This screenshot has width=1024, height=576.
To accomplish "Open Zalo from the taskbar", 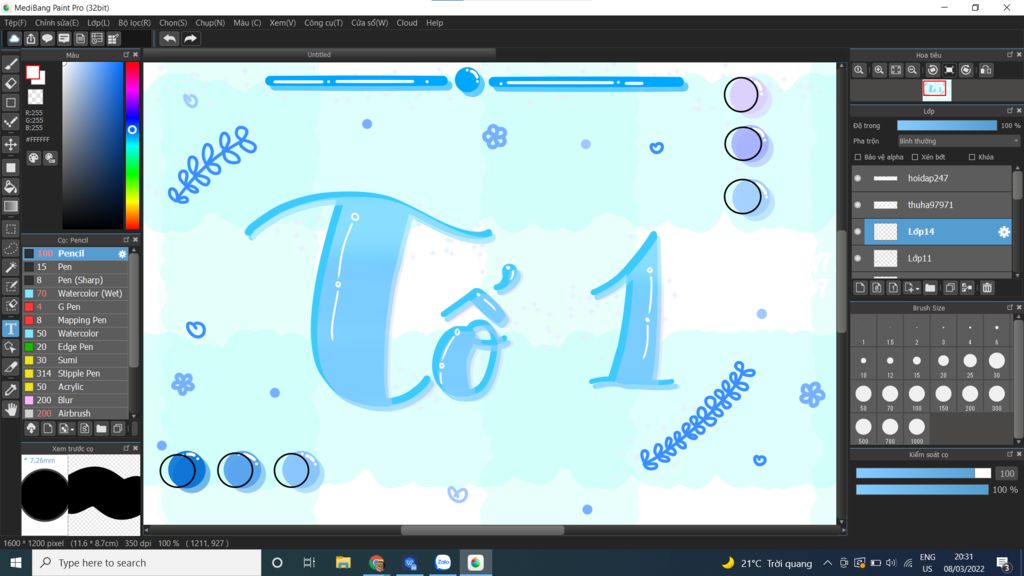I will [x=443, y=562].
